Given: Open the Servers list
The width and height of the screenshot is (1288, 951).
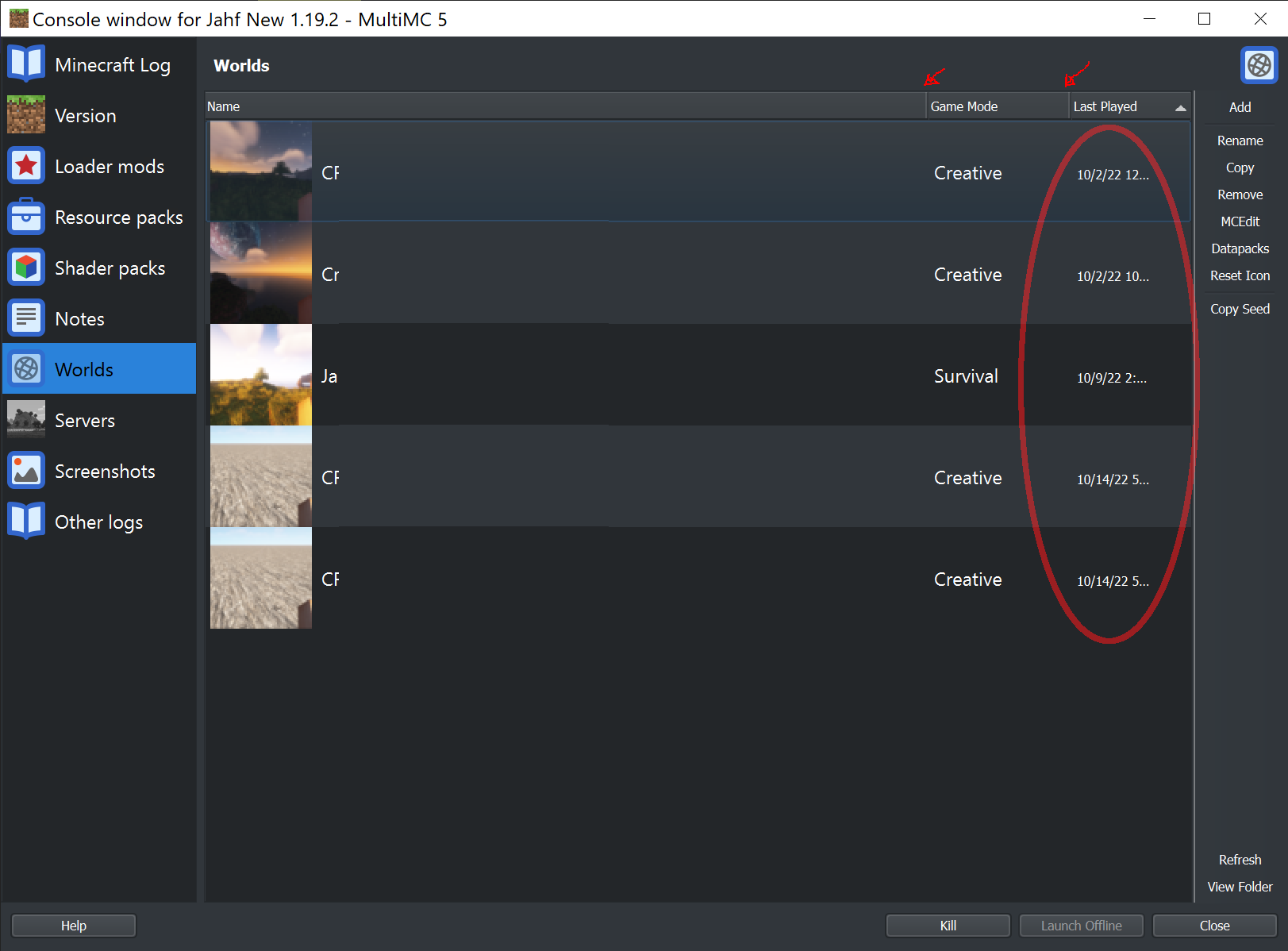Looking at the screenshot, I should pyautogui.click(x=84, y=420).
